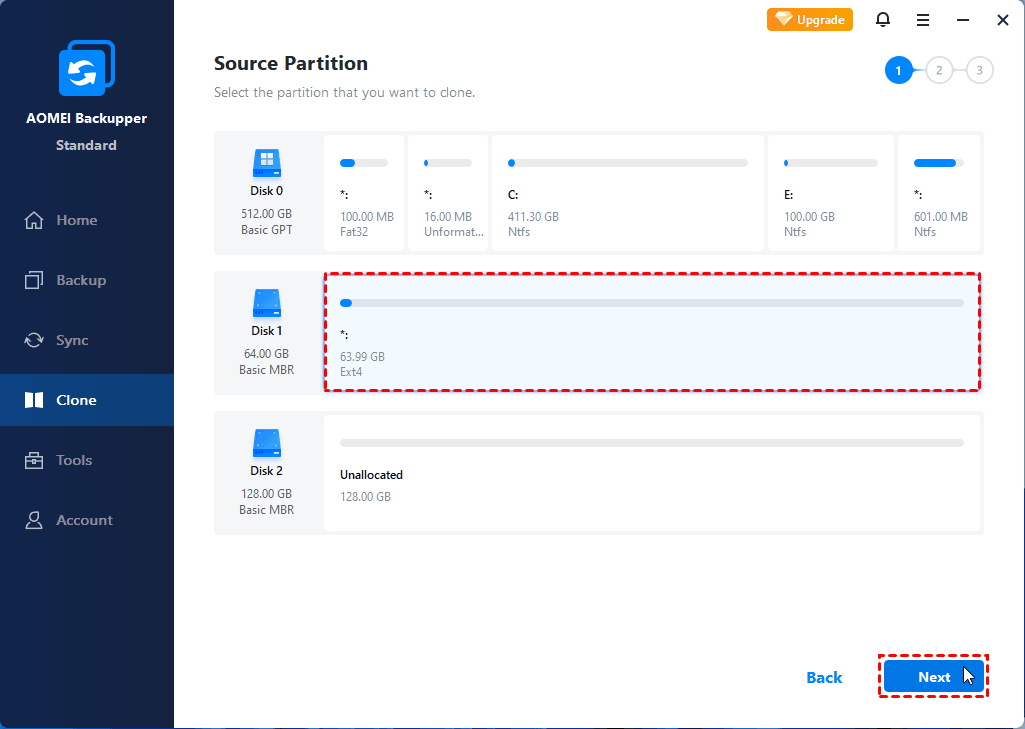Click the Upgrade diamond button

[x=810, y=19]
